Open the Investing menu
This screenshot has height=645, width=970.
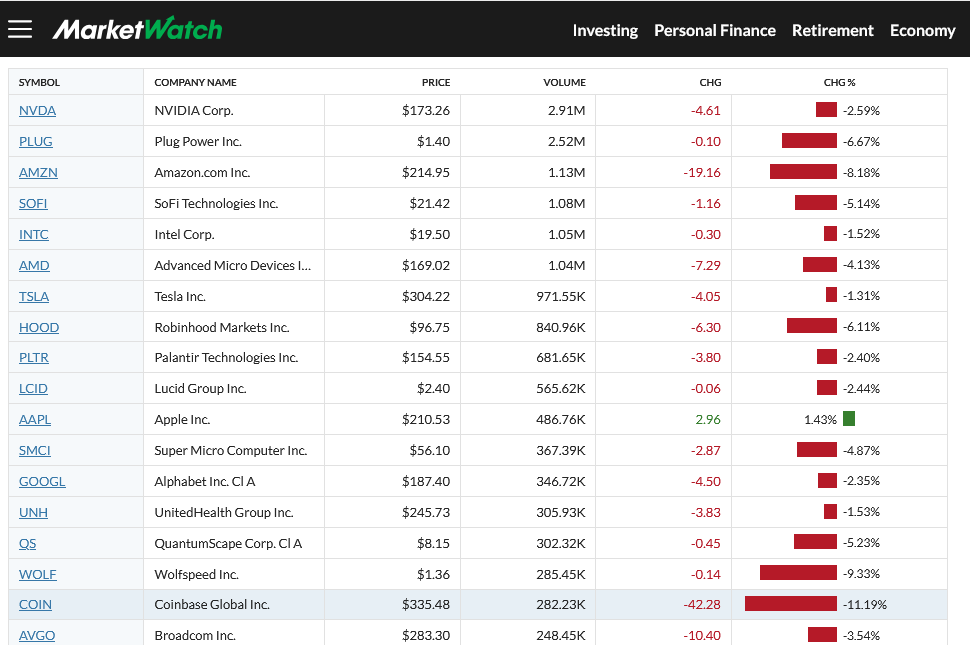[x=605, y=30]
